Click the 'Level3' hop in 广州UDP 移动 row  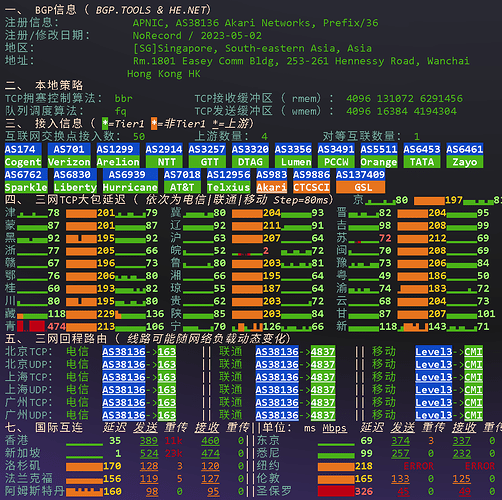[x=434, y=415]
